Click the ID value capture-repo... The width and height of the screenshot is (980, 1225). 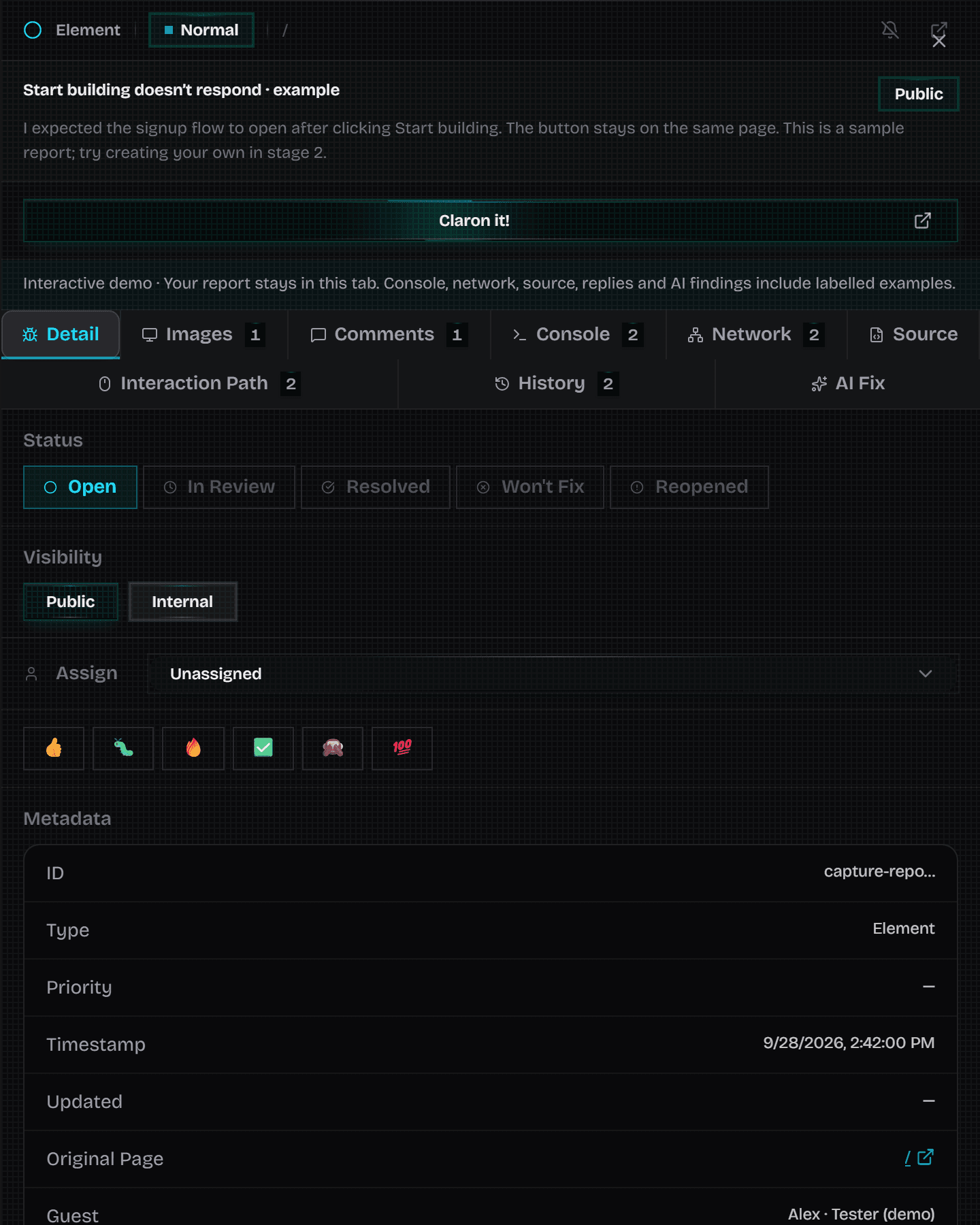pyautogui.click(x=879, y=872)
